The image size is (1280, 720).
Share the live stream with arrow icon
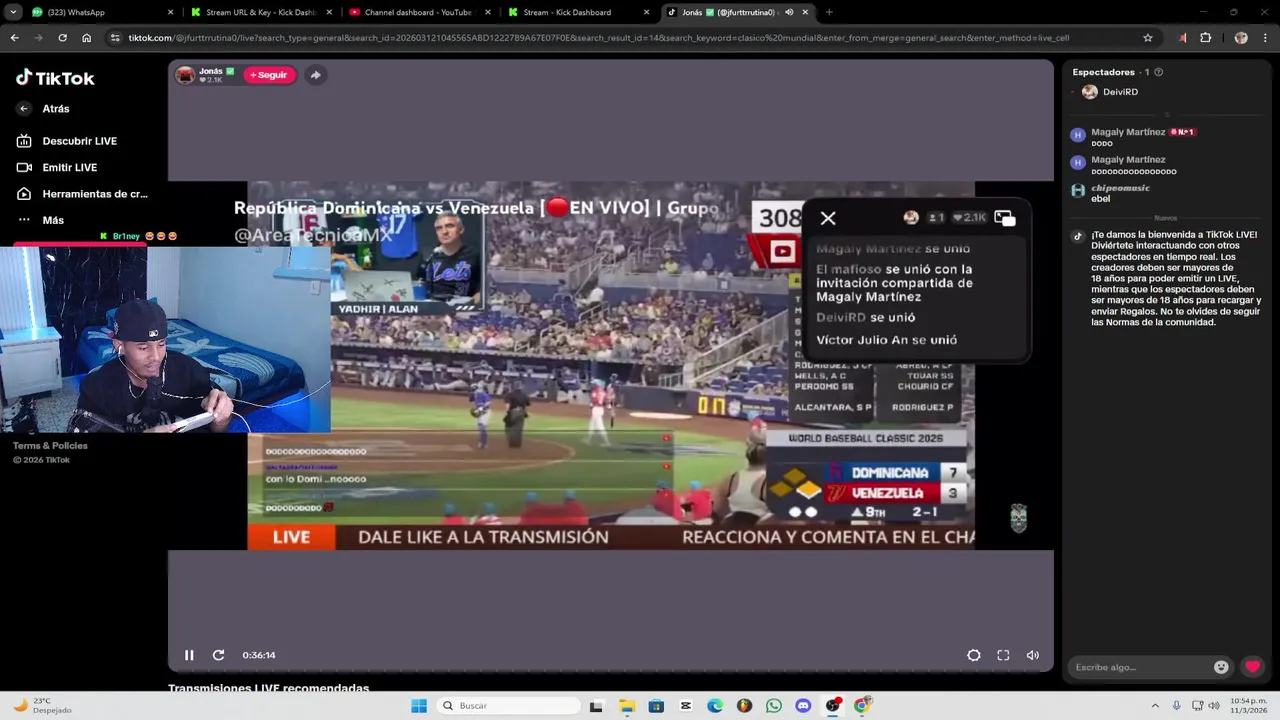click(x=315, y=75)
